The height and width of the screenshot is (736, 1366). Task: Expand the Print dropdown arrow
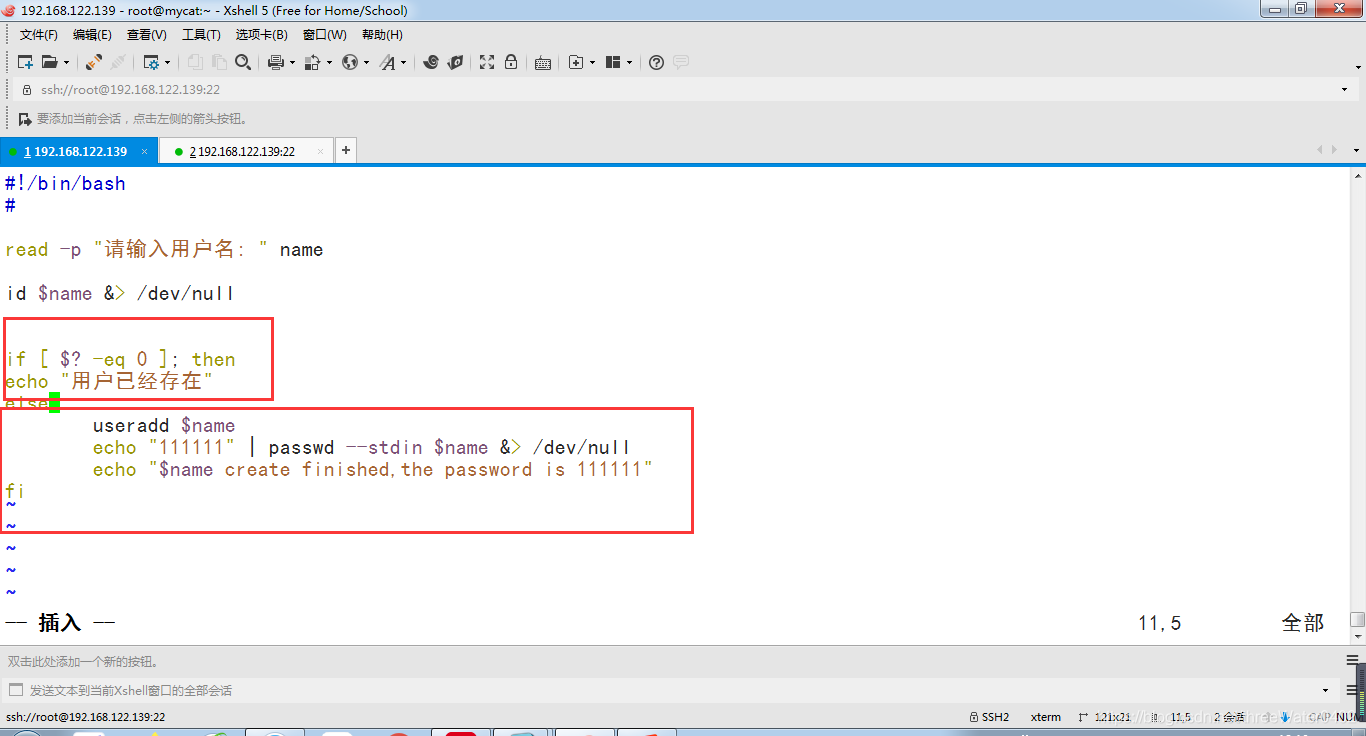click(x=292, y=62)
